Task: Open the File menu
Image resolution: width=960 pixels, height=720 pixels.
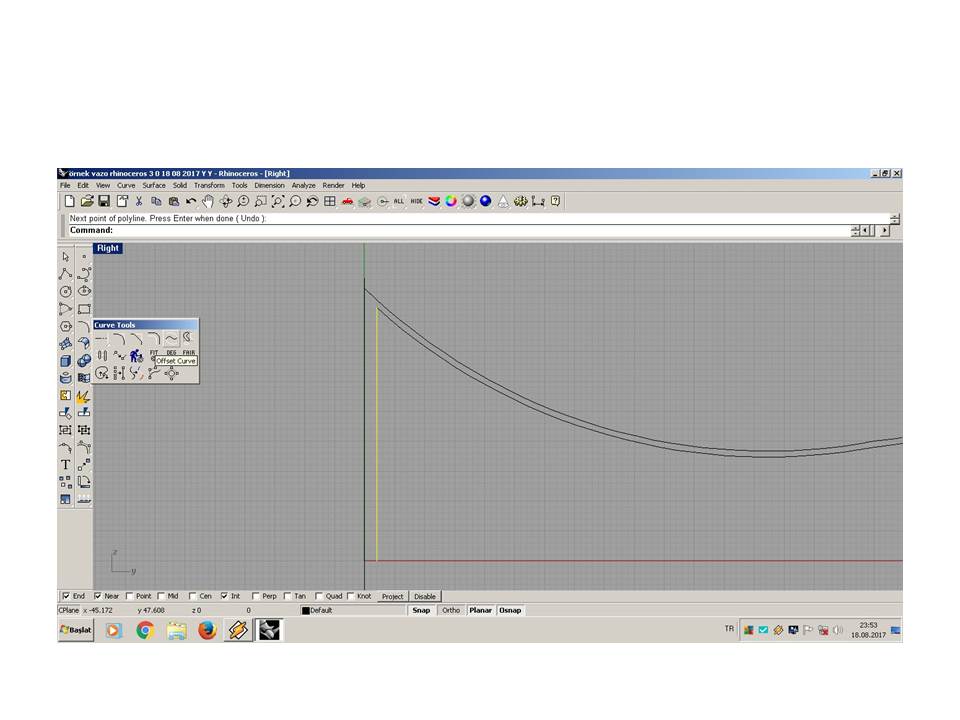Action: [65, 185]
